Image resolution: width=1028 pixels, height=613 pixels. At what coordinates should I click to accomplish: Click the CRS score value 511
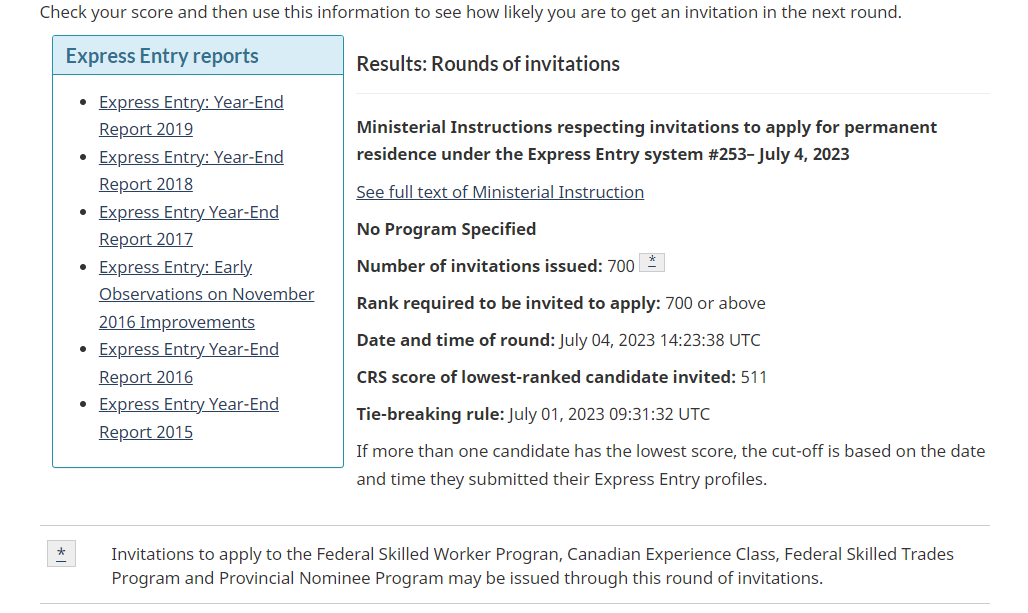[x=754, y=377]
